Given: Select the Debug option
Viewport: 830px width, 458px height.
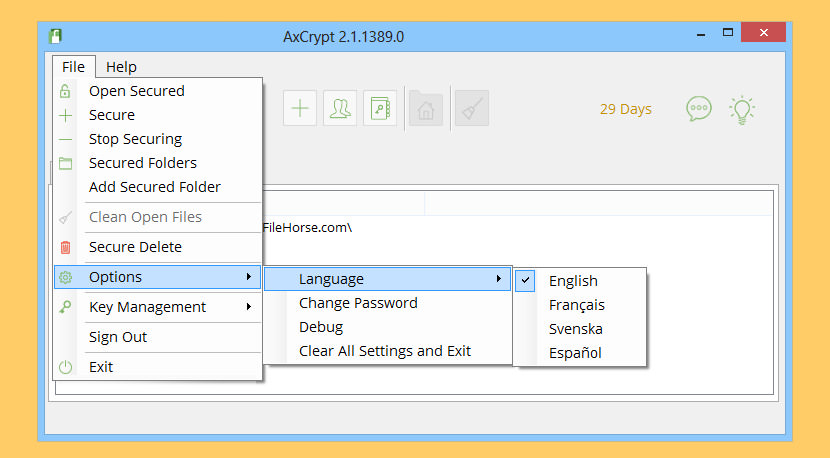Looking at the screenshot, I should 387,327.
